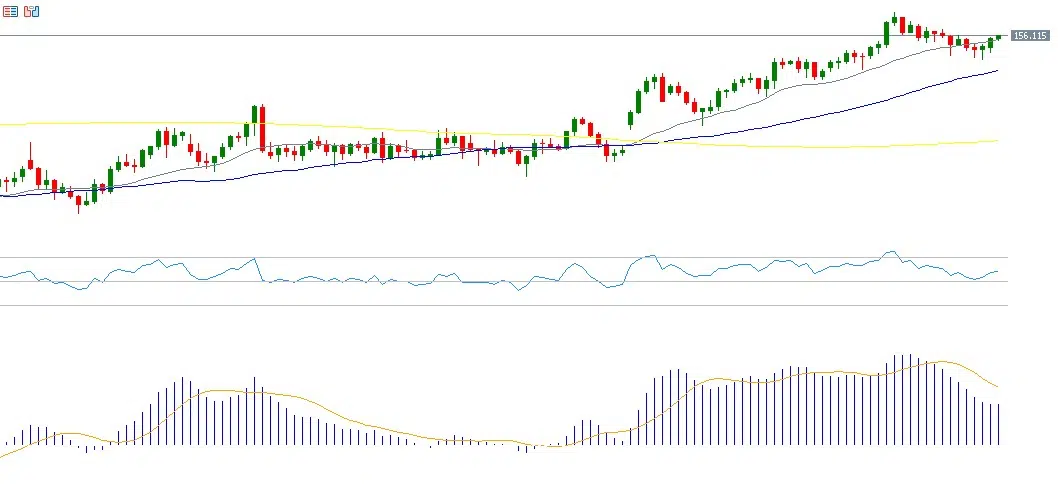Click the 156.115 current price label

1029,36
